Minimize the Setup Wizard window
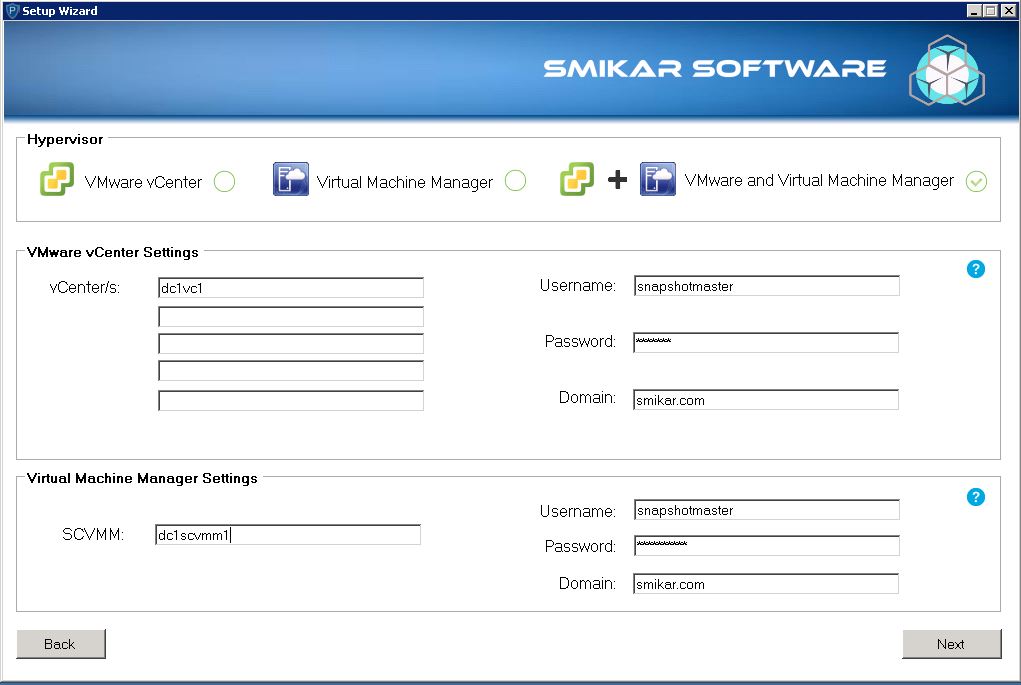This screenshot has height=685, width=1021. pyautogui.click(x=973, y=10)
